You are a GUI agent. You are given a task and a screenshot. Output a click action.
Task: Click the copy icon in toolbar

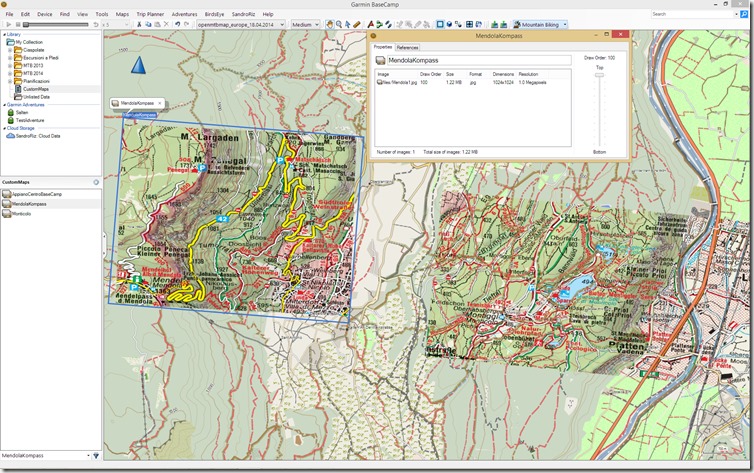point(148,24)
